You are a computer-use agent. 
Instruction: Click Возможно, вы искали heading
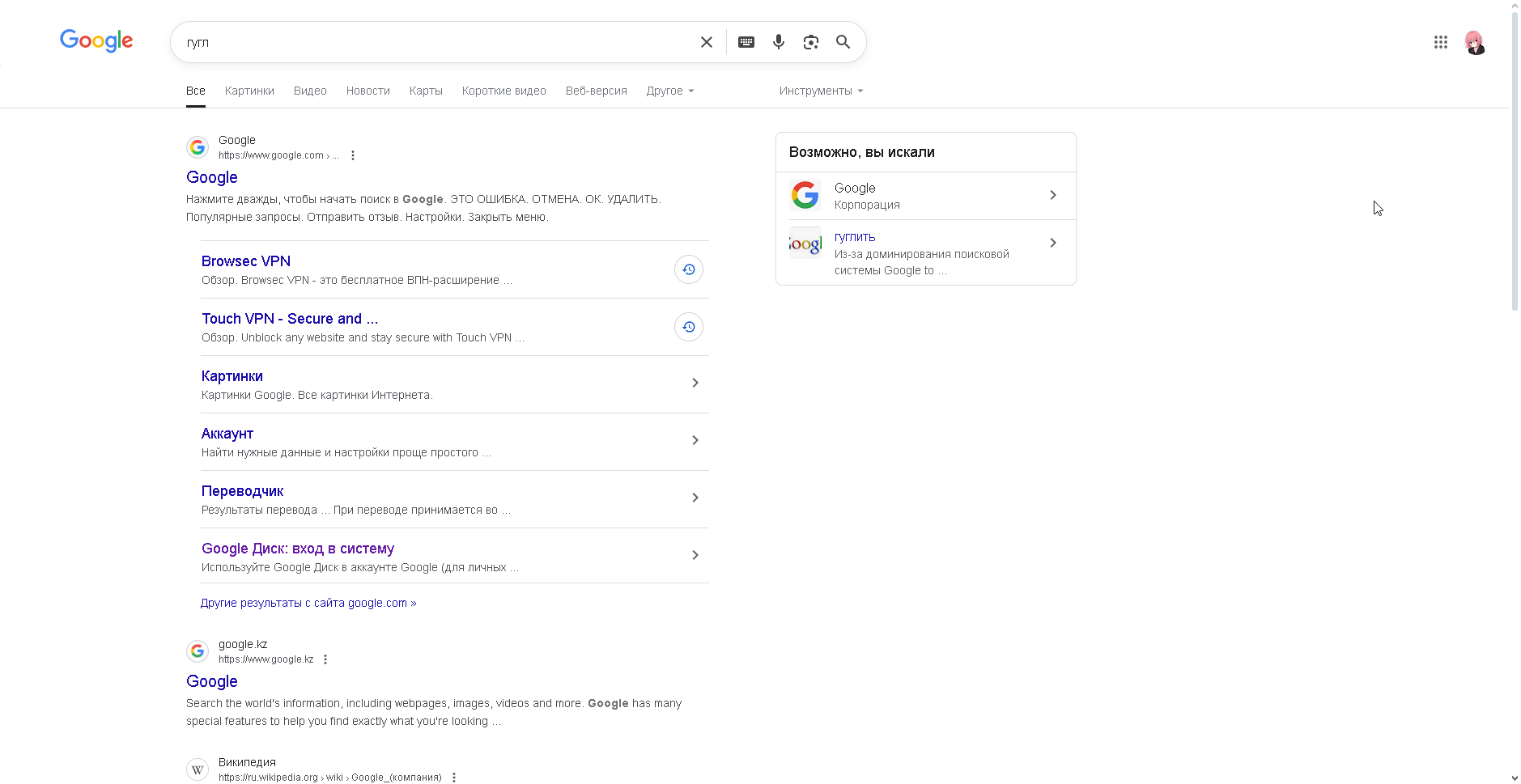[x=862, y=152]
